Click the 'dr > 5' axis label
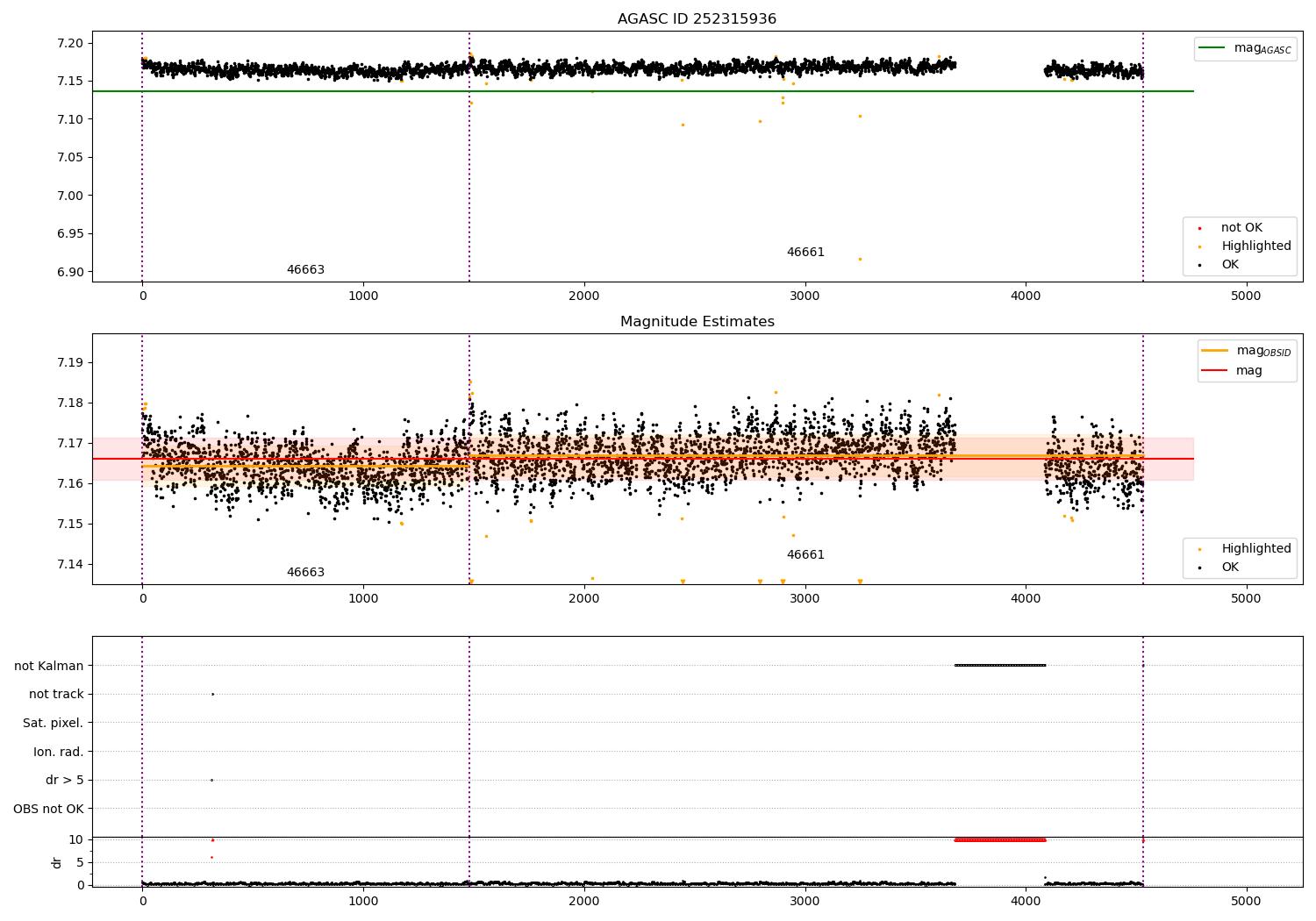The height and width of the screenshot is (921, 1316). pyautogui.click(x=64, y=780)
